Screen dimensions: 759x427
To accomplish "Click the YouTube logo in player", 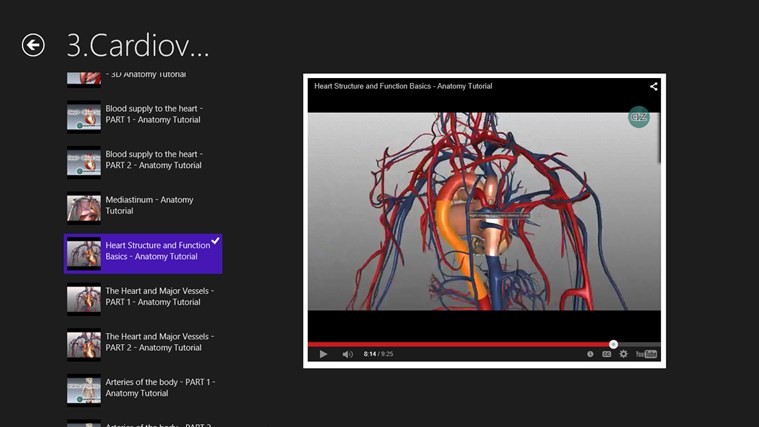I will (646, 354).
